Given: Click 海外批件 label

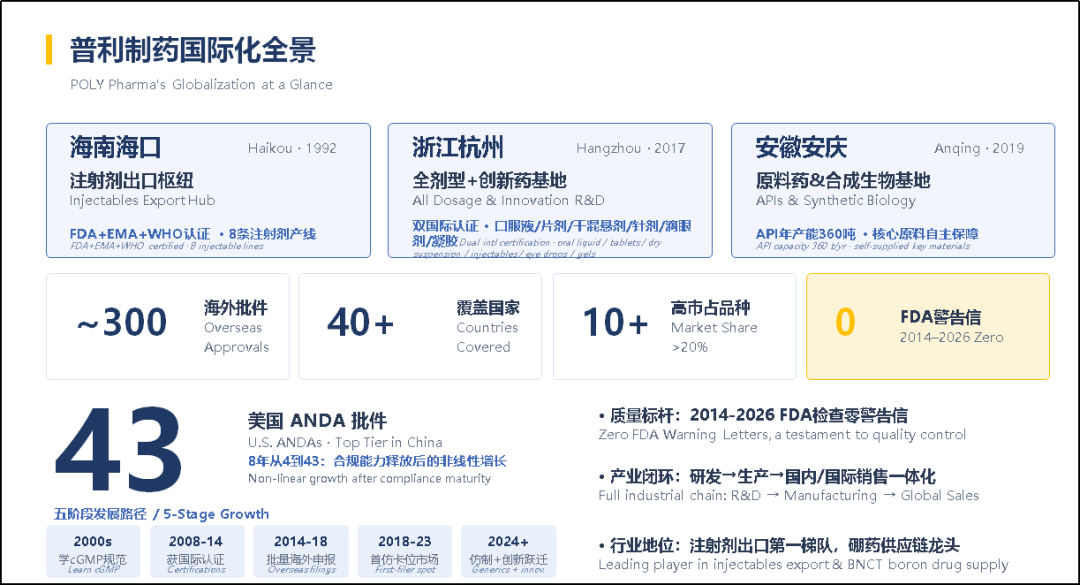Looking at the screenshot, I should pyautogui.click(x=236, y=307).
